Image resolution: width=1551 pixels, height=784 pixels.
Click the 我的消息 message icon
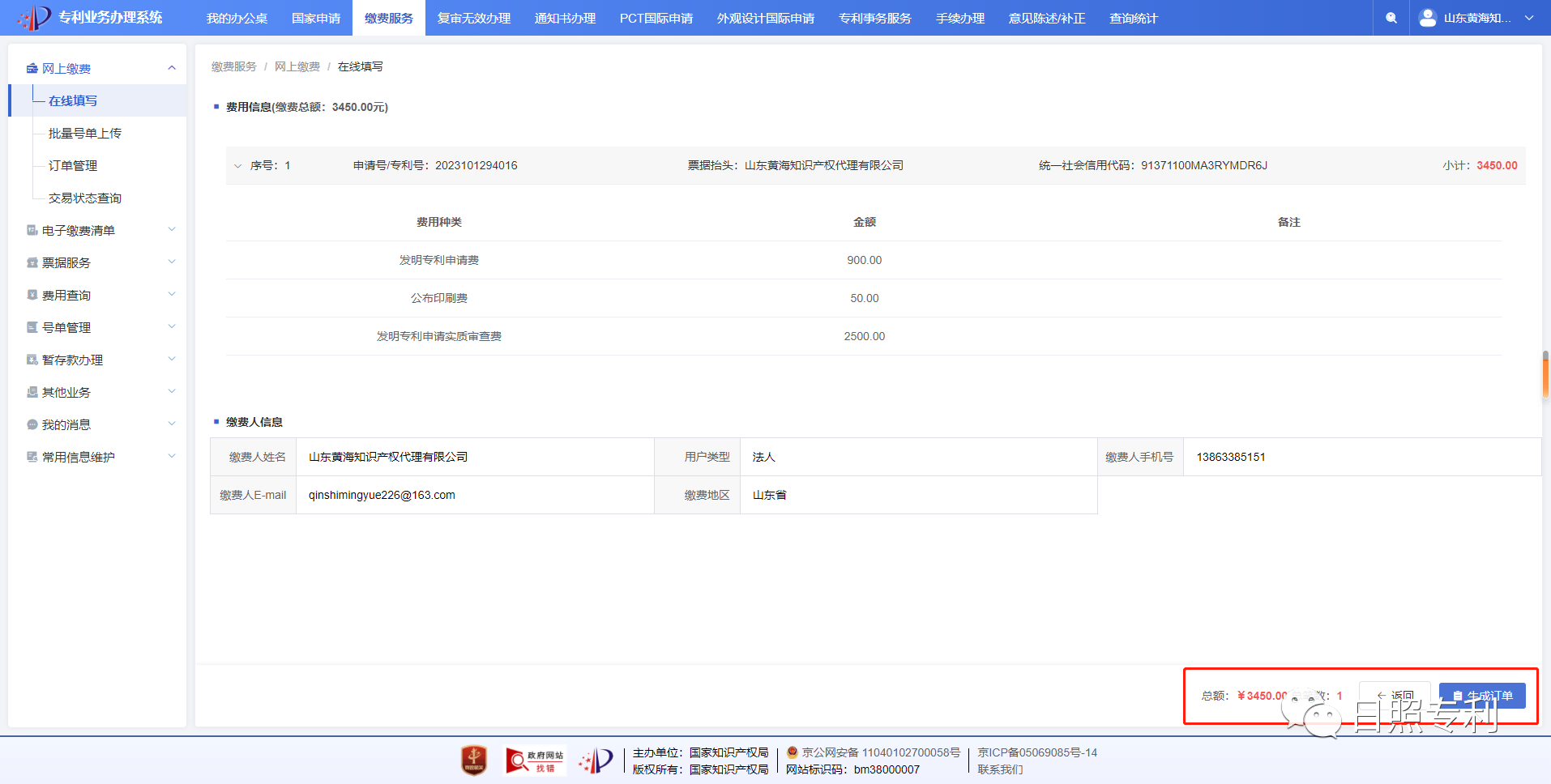tap(32, 425)
